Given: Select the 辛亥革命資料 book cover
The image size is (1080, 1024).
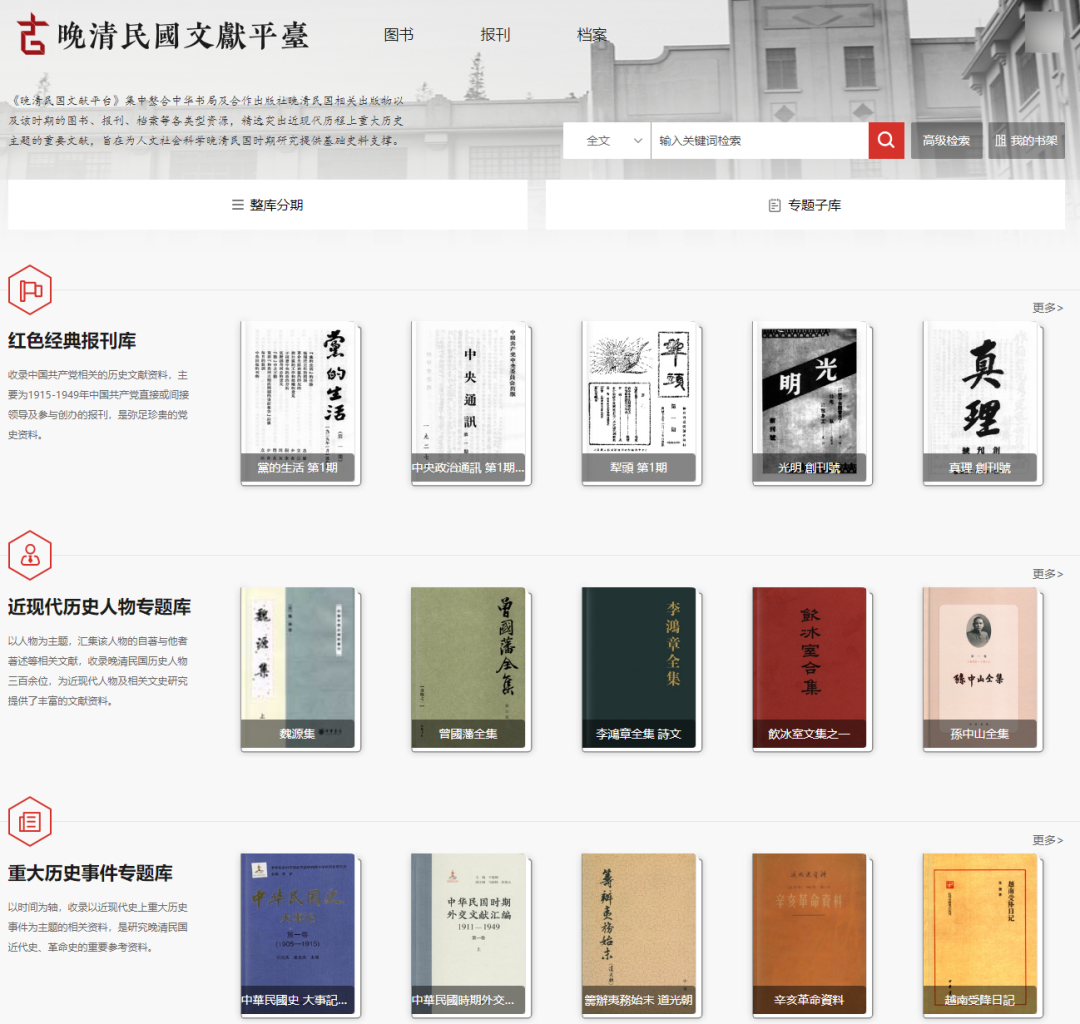Looking at the screenshot, I should coord(810,934).
